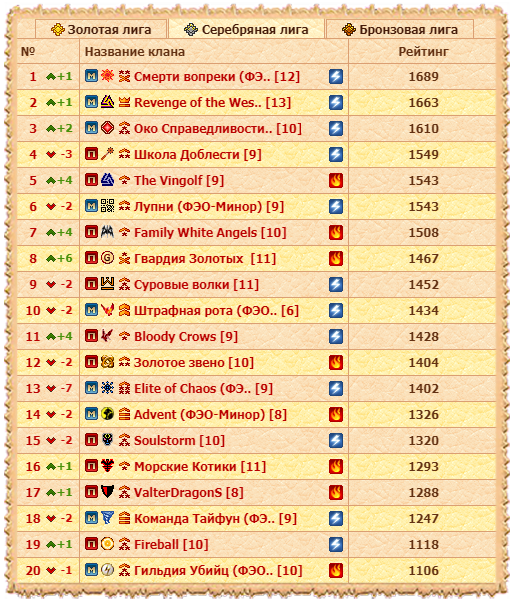
Task: Open the Бронзовая лига tab
Action: point(400,29)
